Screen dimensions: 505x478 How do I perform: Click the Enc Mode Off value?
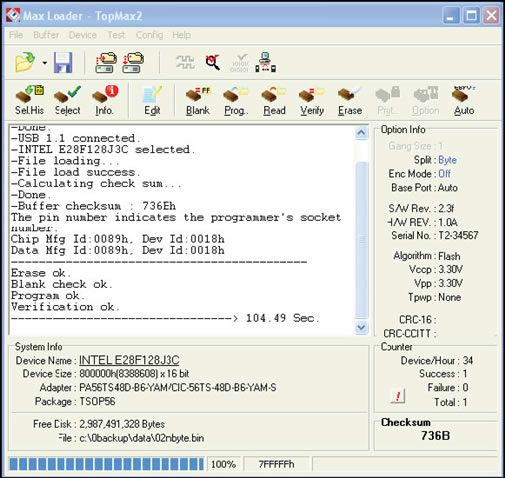[x=444, y=174]
